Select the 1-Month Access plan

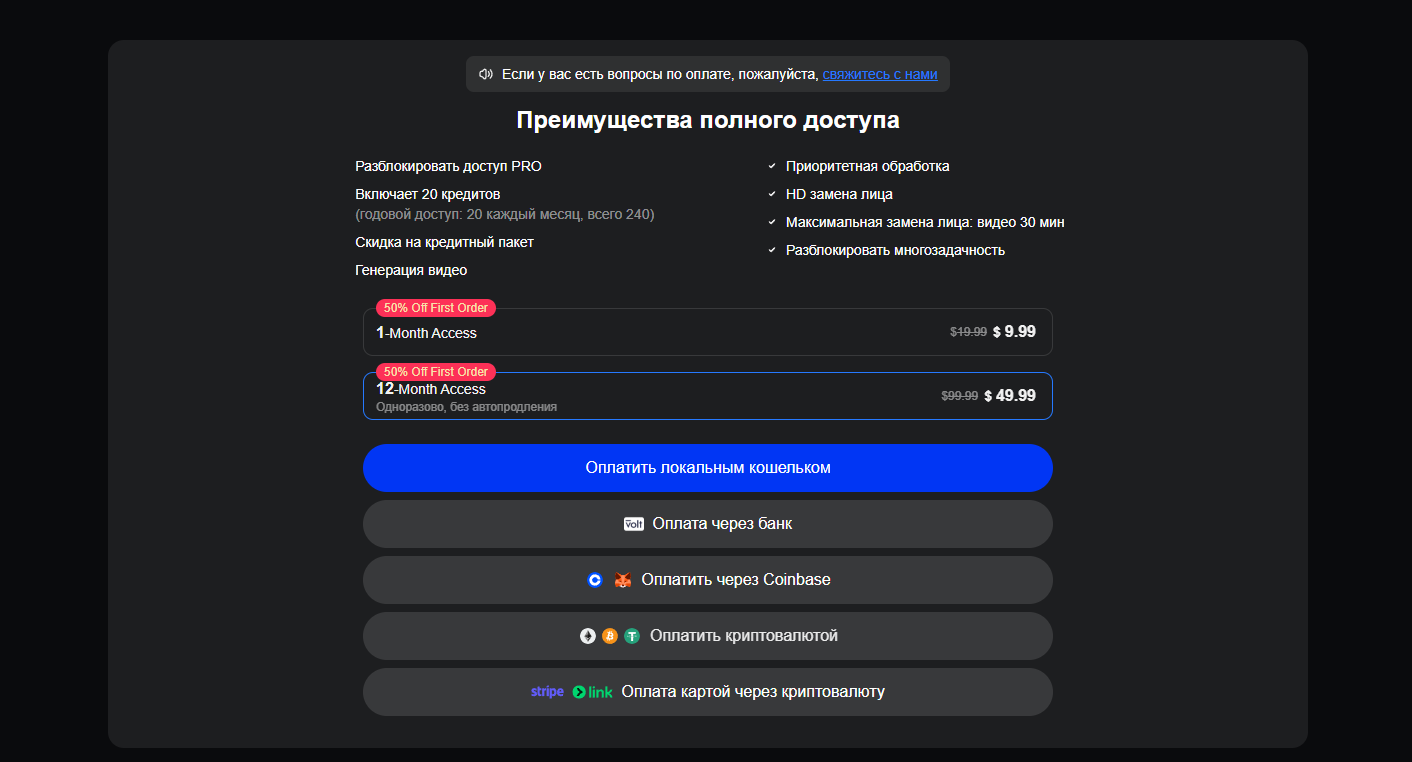708,332
